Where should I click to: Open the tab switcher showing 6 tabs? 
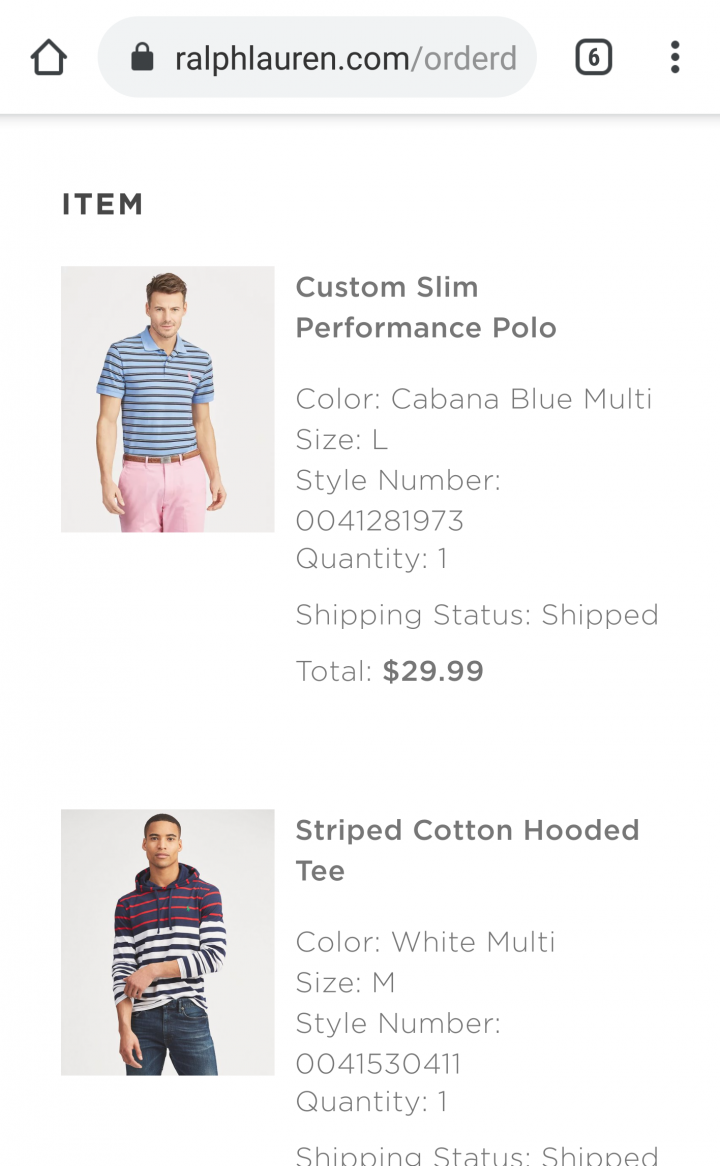594,57
